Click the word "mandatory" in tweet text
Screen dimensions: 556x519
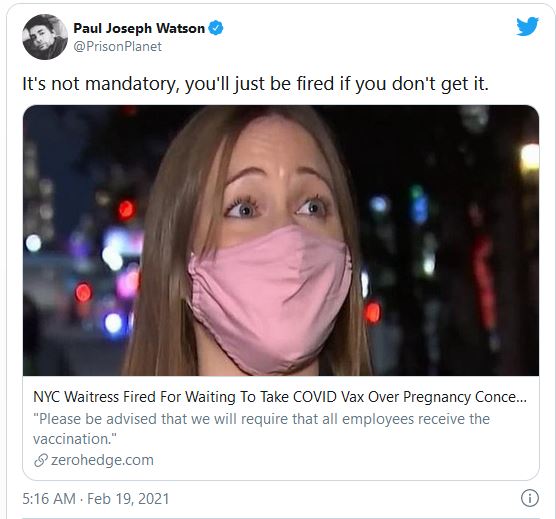coord(132,84)
